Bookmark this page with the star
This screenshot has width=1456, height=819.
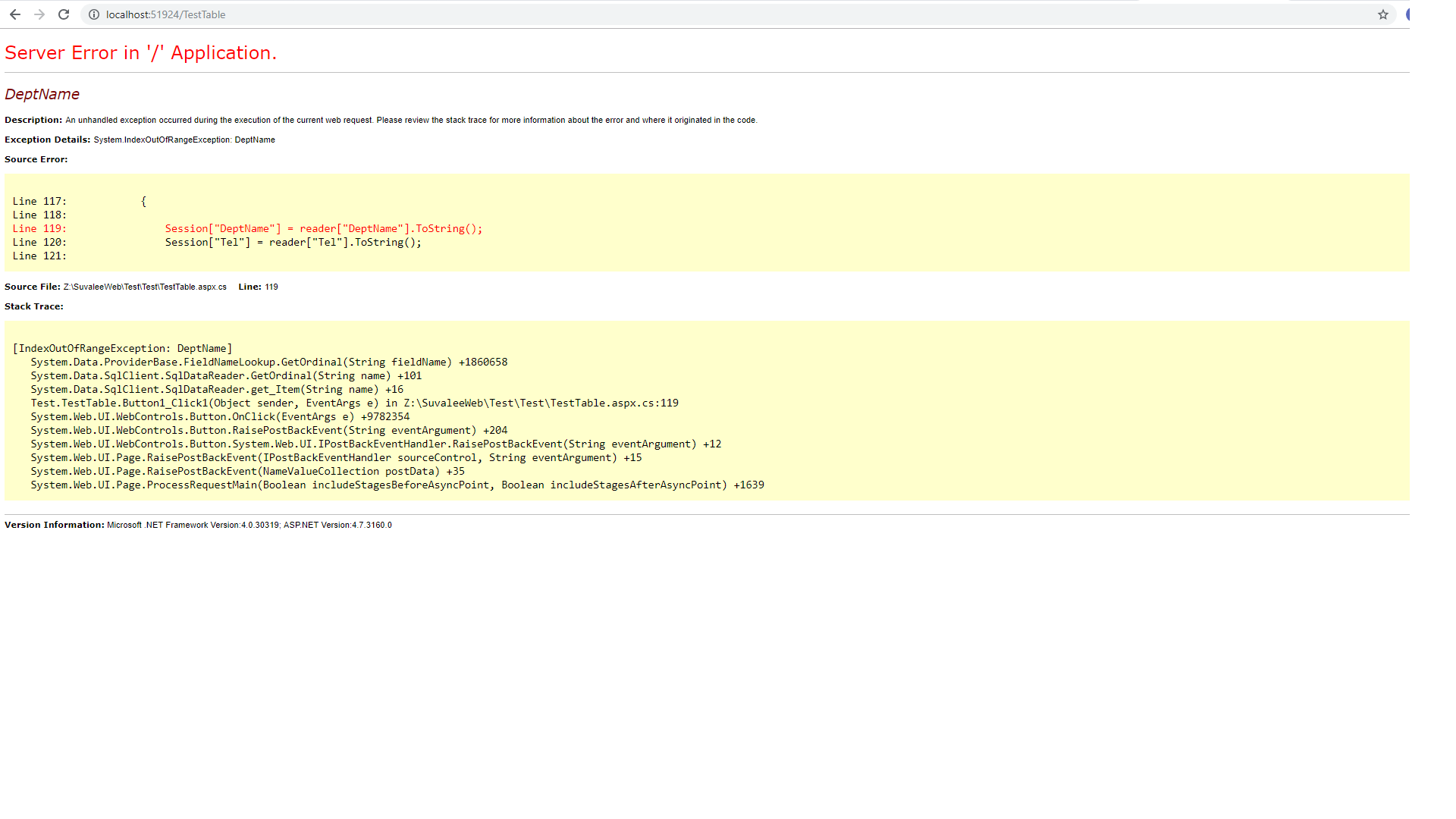click(1383, 14)
